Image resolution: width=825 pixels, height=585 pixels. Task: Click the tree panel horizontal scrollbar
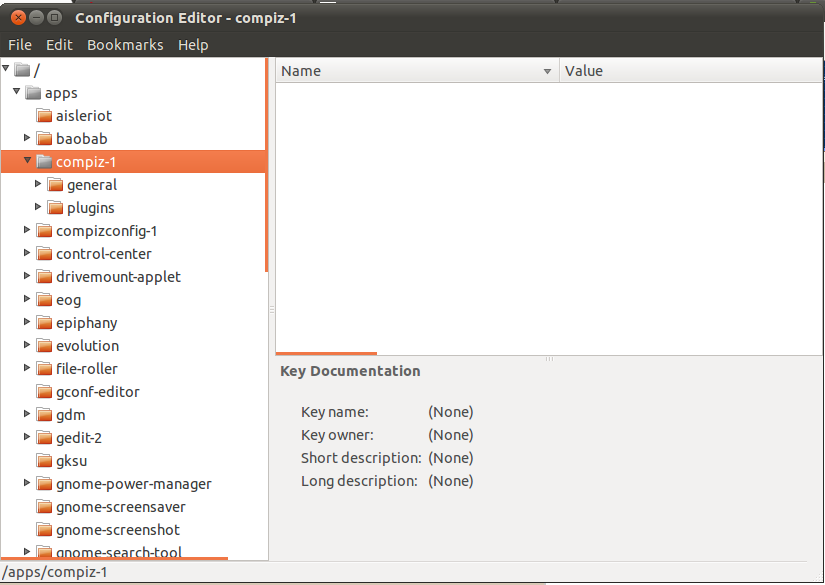115,558
